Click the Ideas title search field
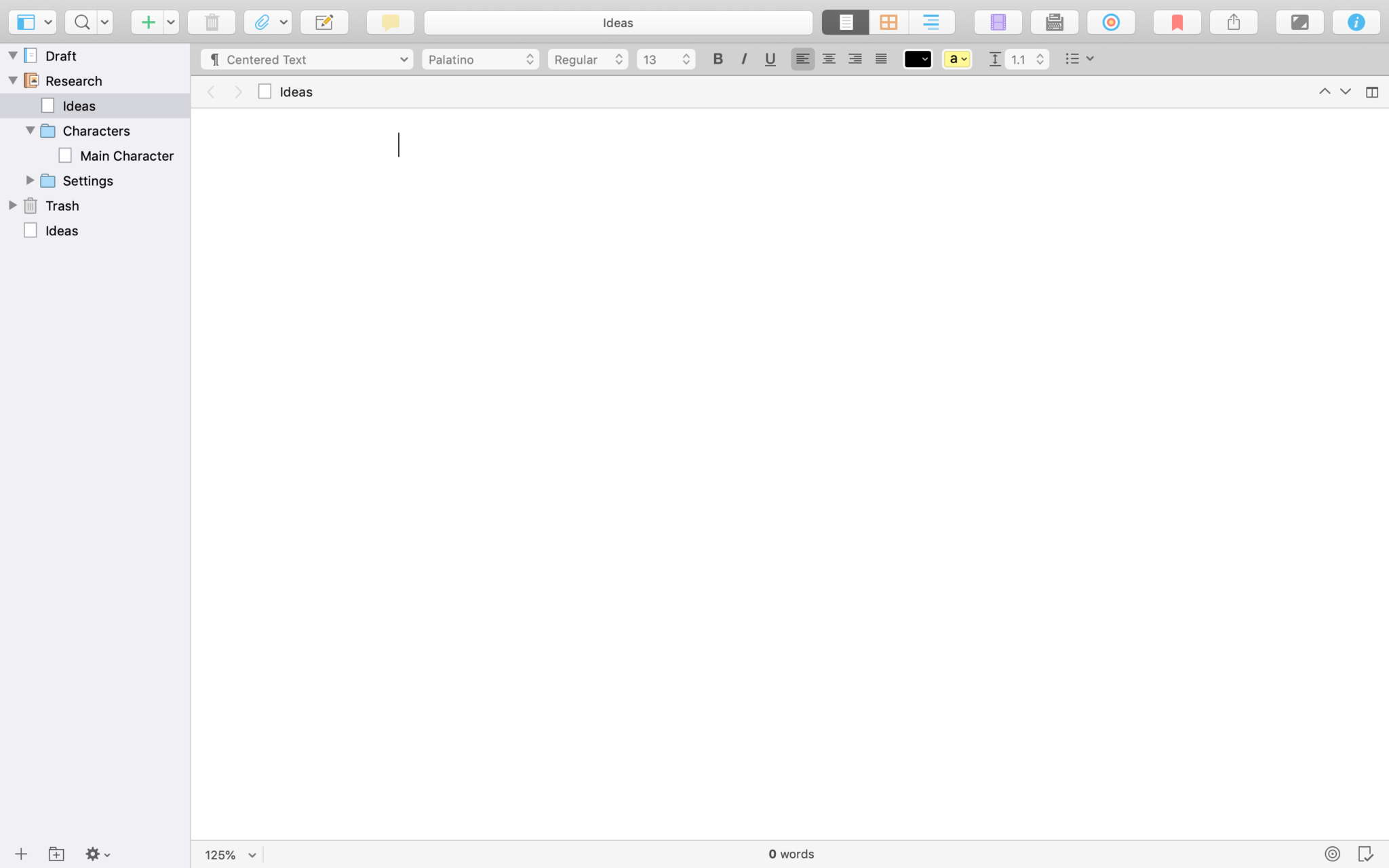The image size is (1389, 868). click(x=618, y=22)
